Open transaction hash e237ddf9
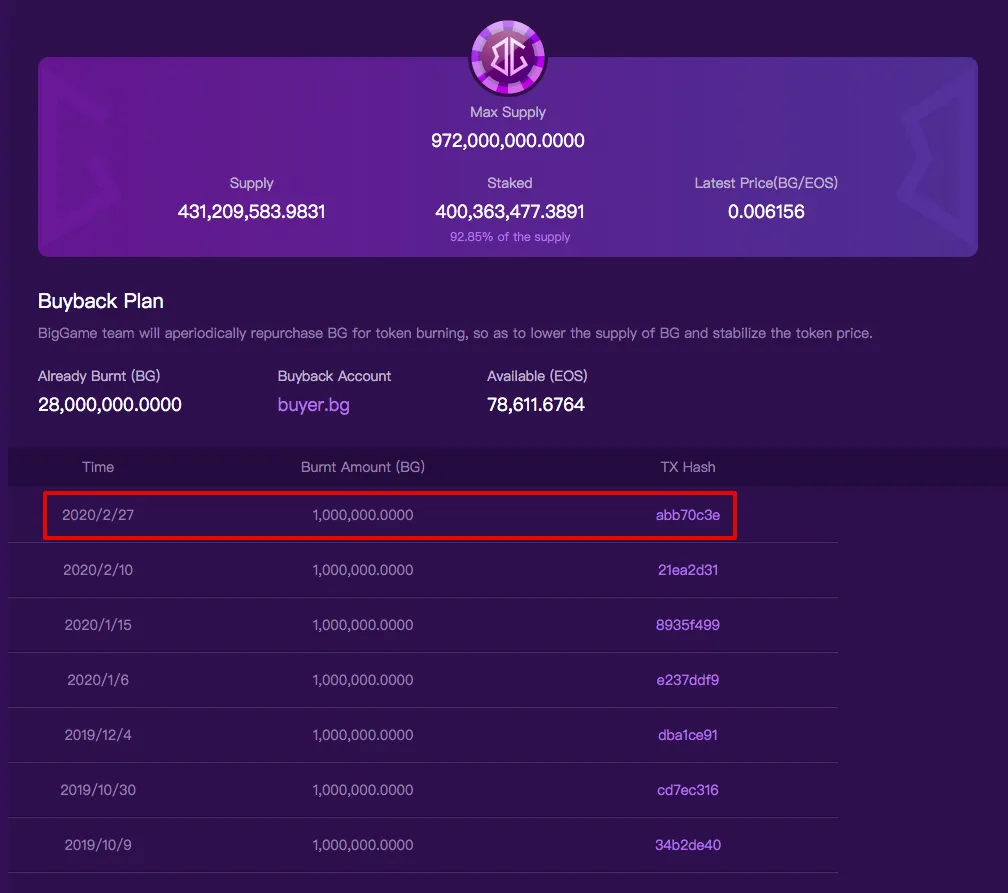Image resolution: width=1008 pixels, height=893 pixels. coord(688,680)
